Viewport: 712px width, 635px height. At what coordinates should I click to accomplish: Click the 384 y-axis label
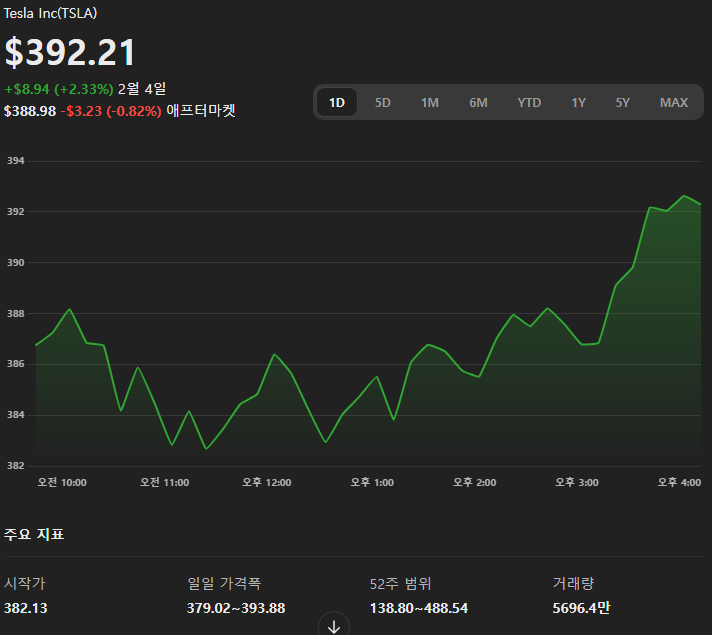tap(15, 415)
